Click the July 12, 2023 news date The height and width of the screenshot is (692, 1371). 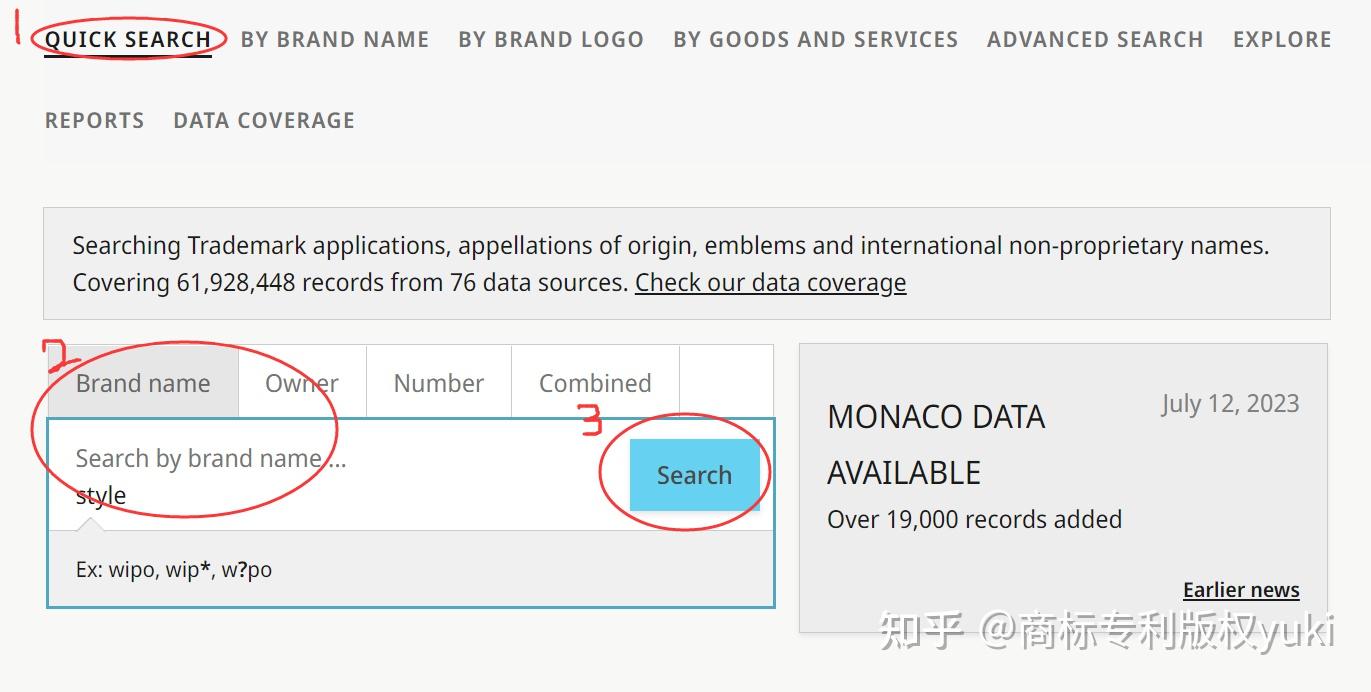[1230, 404]
